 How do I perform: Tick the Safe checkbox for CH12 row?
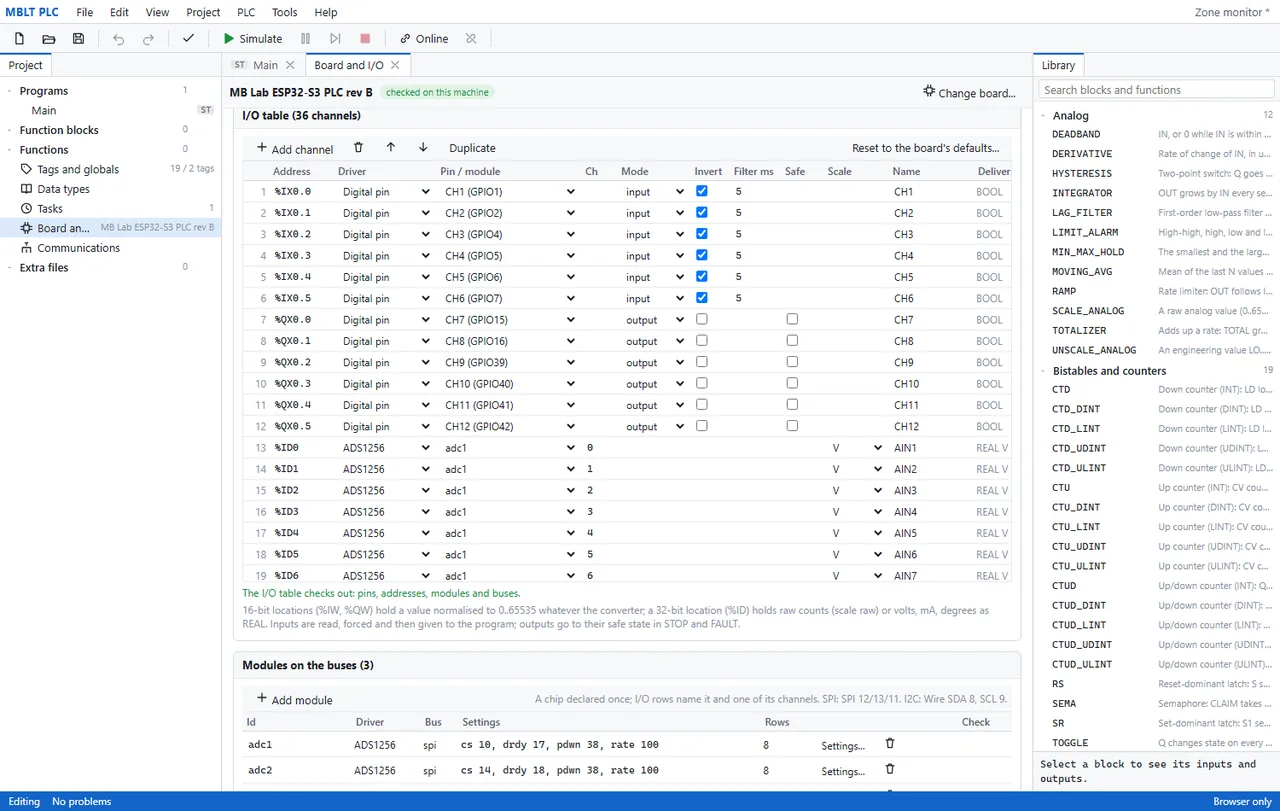click(792, 425)
